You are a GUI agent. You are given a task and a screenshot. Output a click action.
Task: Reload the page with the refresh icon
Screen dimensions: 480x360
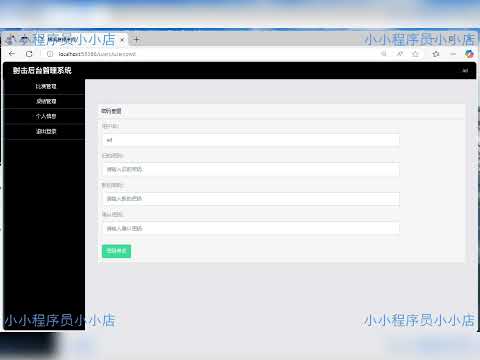[x=29, y=54]
